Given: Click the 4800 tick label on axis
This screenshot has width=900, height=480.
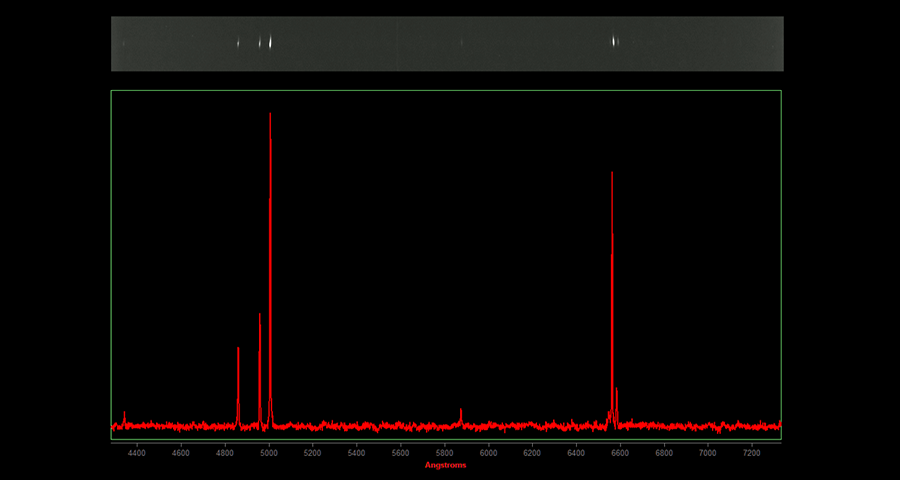Looking at the screenshot, I should [x=224, y=453].
